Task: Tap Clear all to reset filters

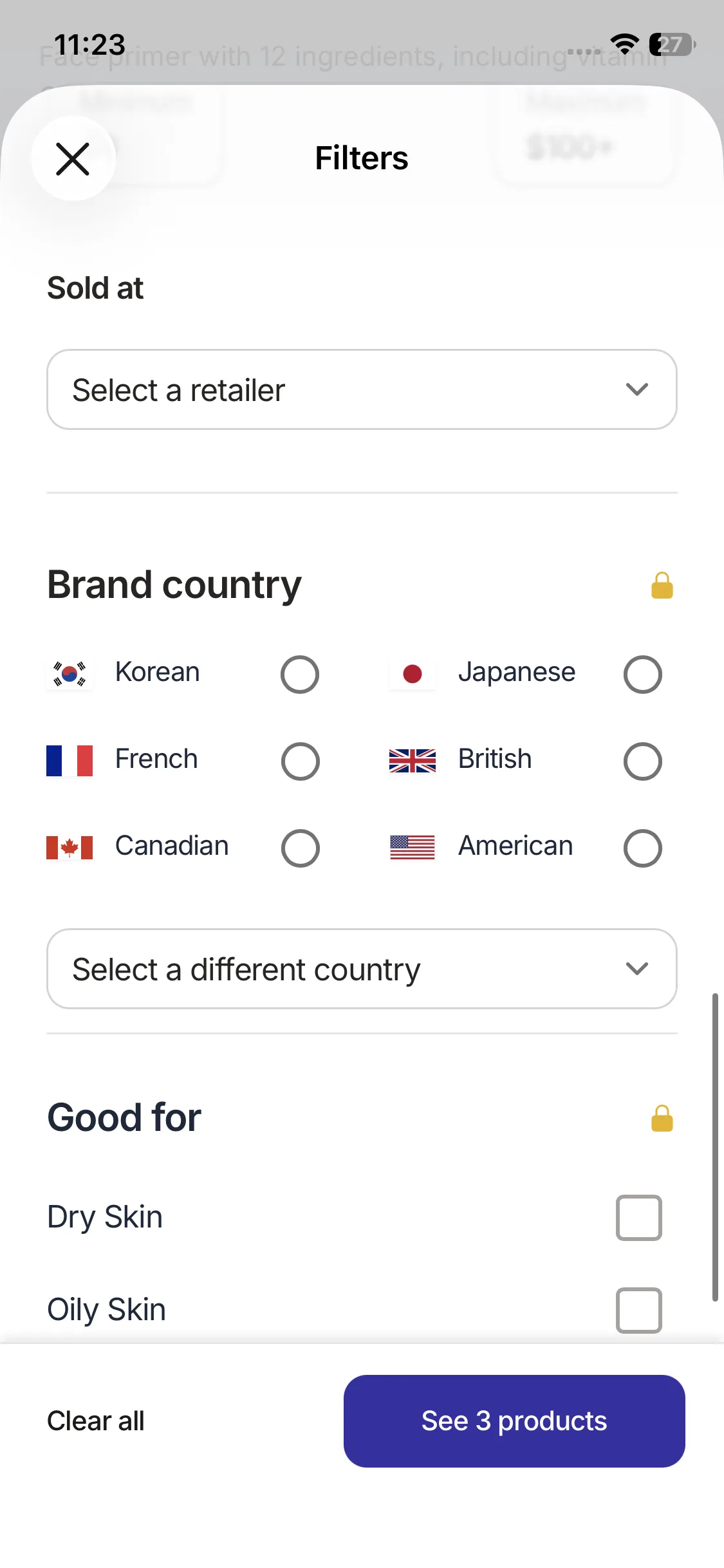Action: click(96, 1421)
